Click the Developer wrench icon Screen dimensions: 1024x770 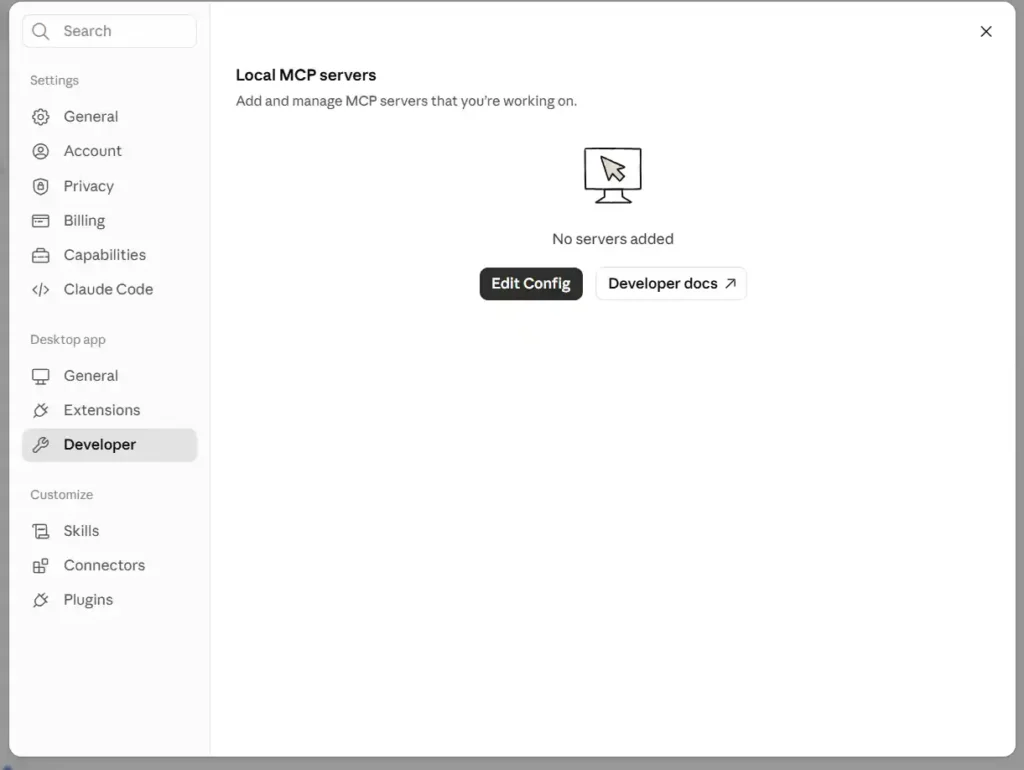(x=40, y=445)
